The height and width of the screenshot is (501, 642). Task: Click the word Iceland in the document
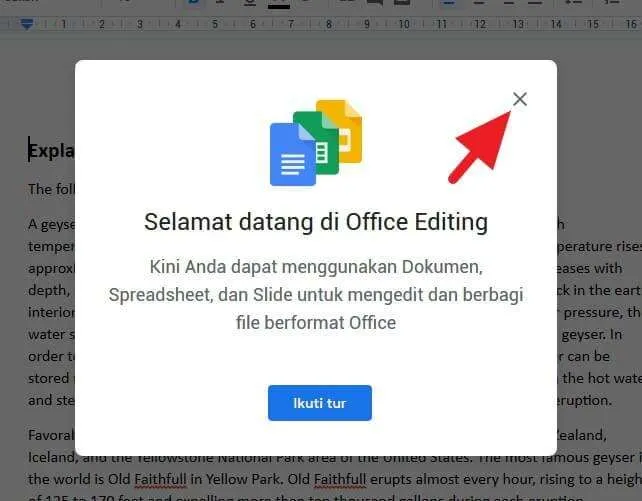click(x=52, y=457)
